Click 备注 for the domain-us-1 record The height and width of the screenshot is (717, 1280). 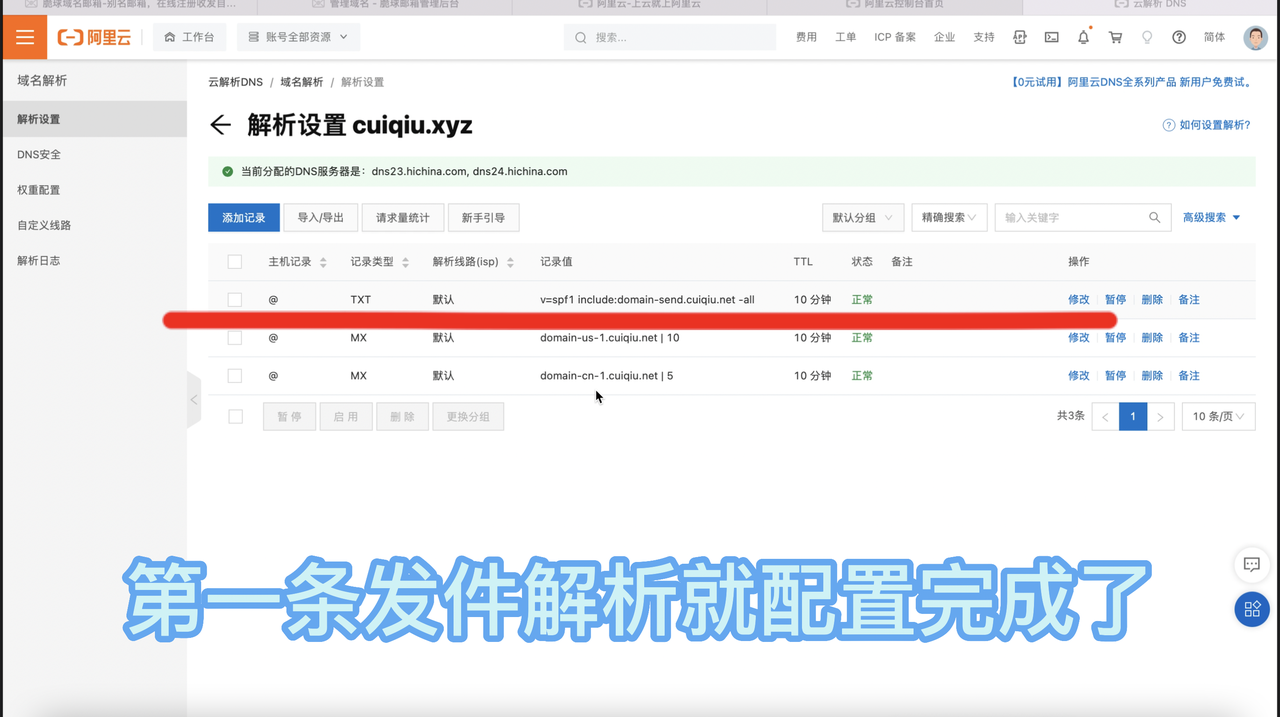point(1189,338)
